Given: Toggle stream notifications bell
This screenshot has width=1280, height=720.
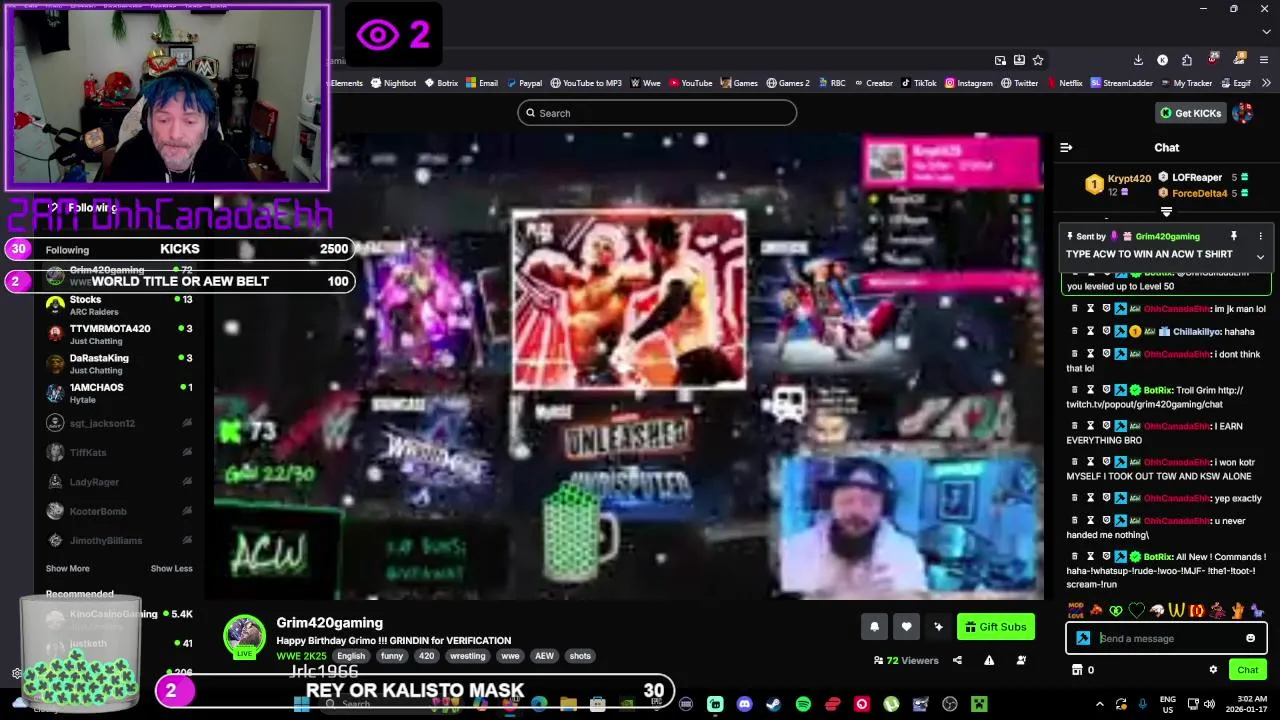Looking at the screenshot, I should pyautogui.click(x=874, y=627).
